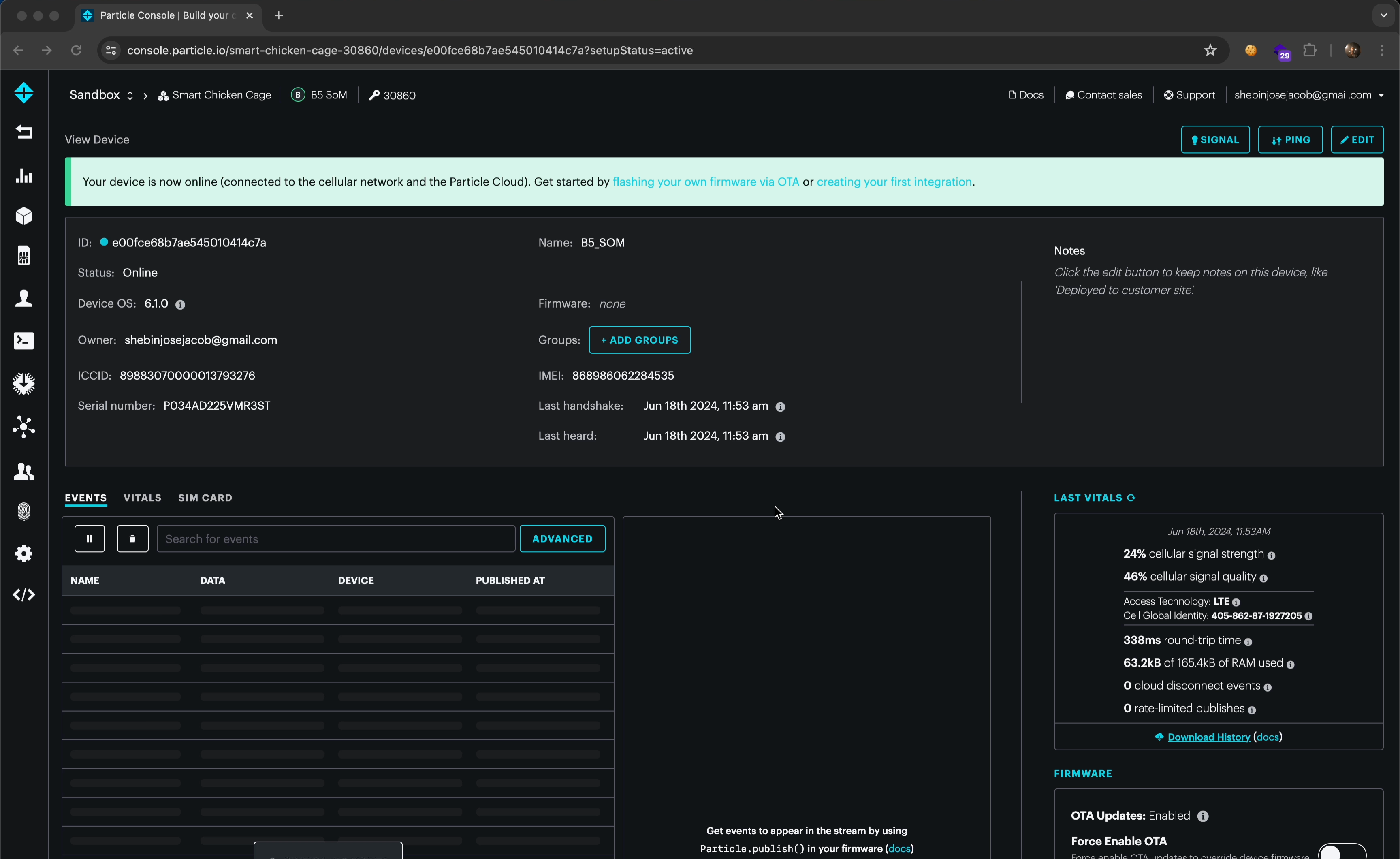Switch to the Vitals tab
Viewport: 1400px width, 859px height.
pos(143,498)
